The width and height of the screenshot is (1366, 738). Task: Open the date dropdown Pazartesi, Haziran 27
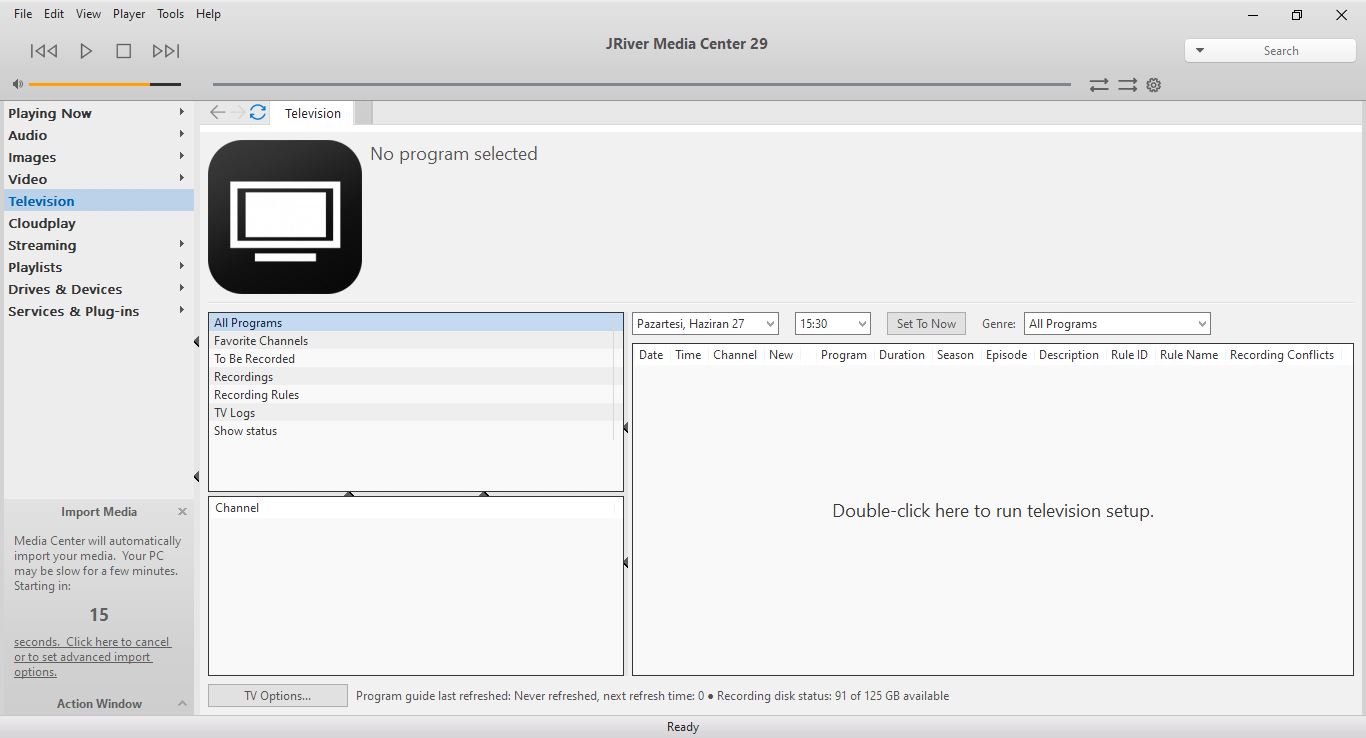point(705,324)
